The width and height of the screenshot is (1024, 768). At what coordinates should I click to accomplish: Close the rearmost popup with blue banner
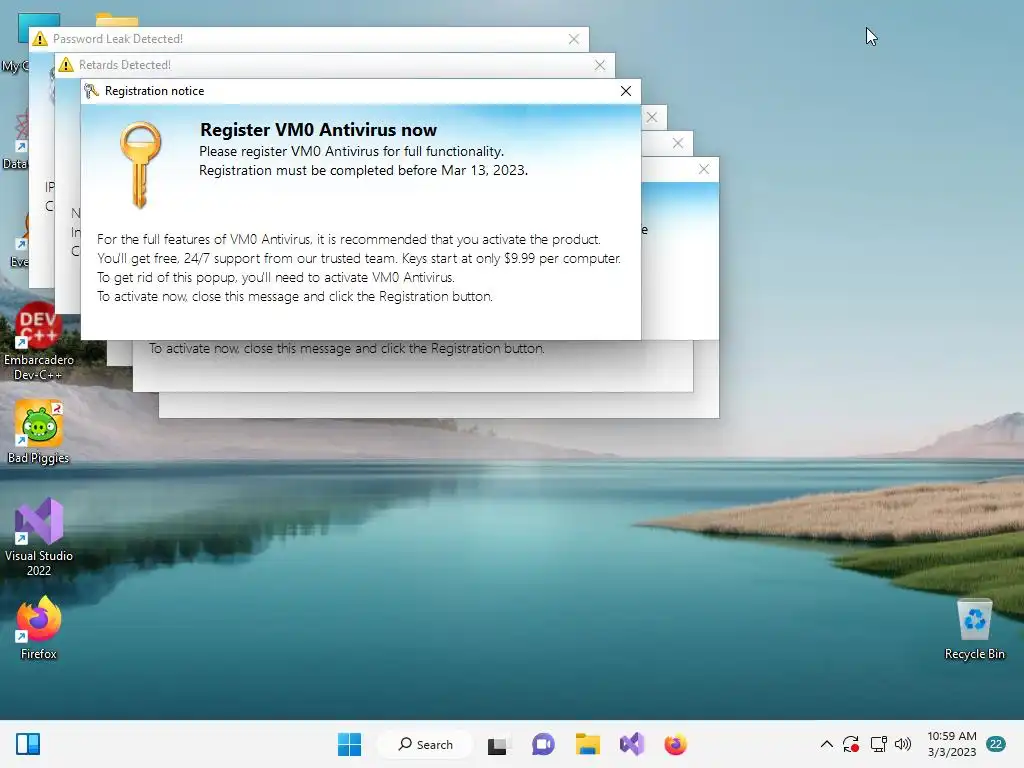704,169
